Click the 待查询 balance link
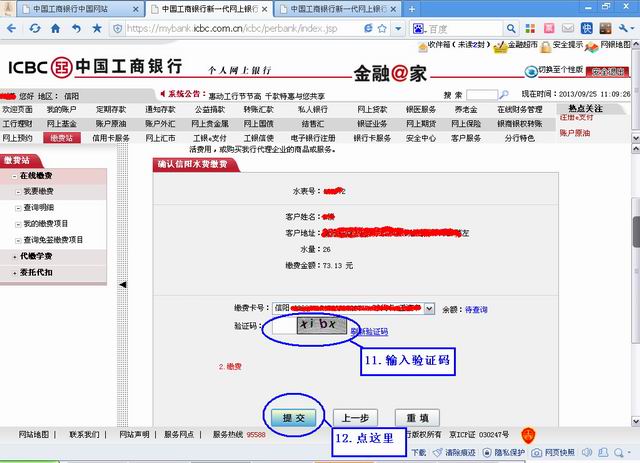 tap(476, 310)
